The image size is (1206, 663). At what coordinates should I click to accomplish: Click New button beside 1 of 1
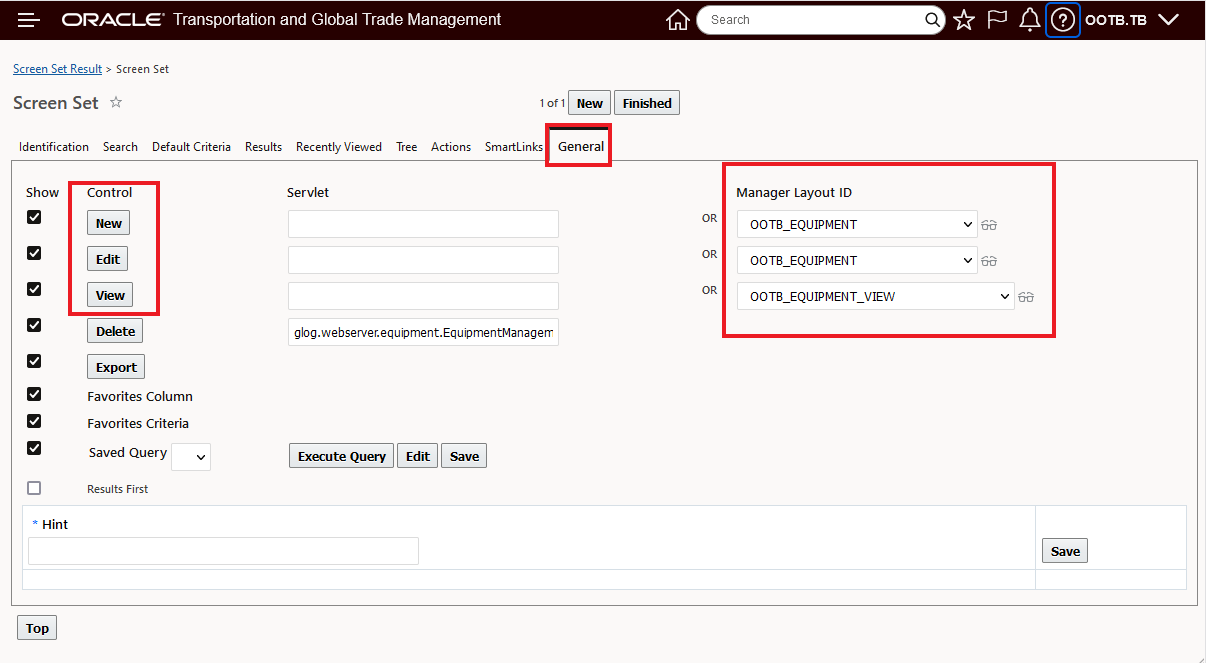pyautogui.click(x=590, y=103)
